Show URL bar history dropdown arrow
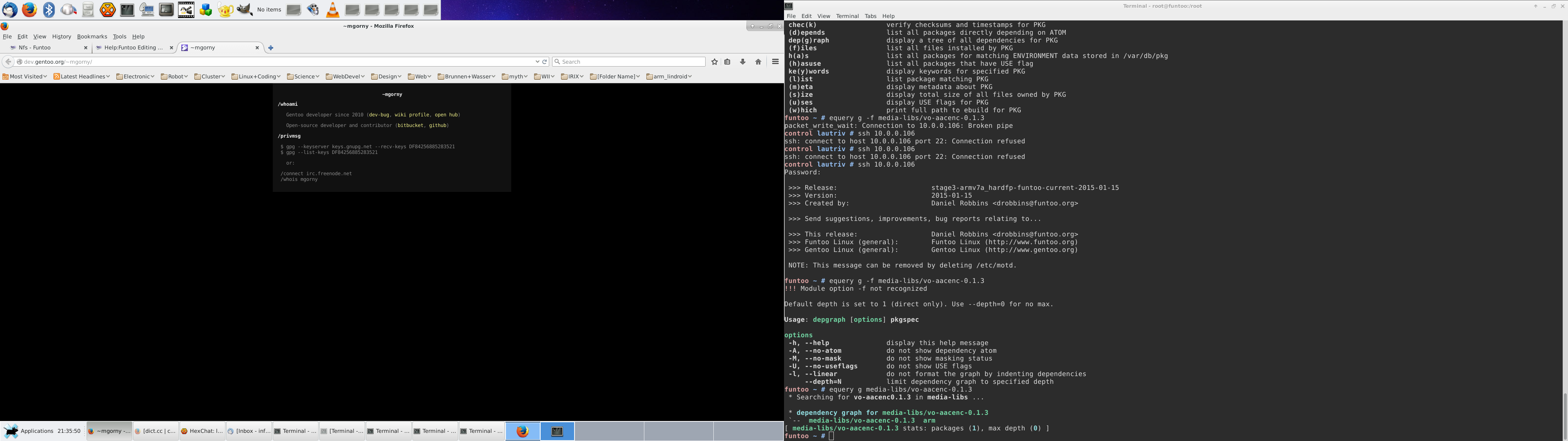The width and height of the screenshot is (1568, 441). [x=537, y=62]
